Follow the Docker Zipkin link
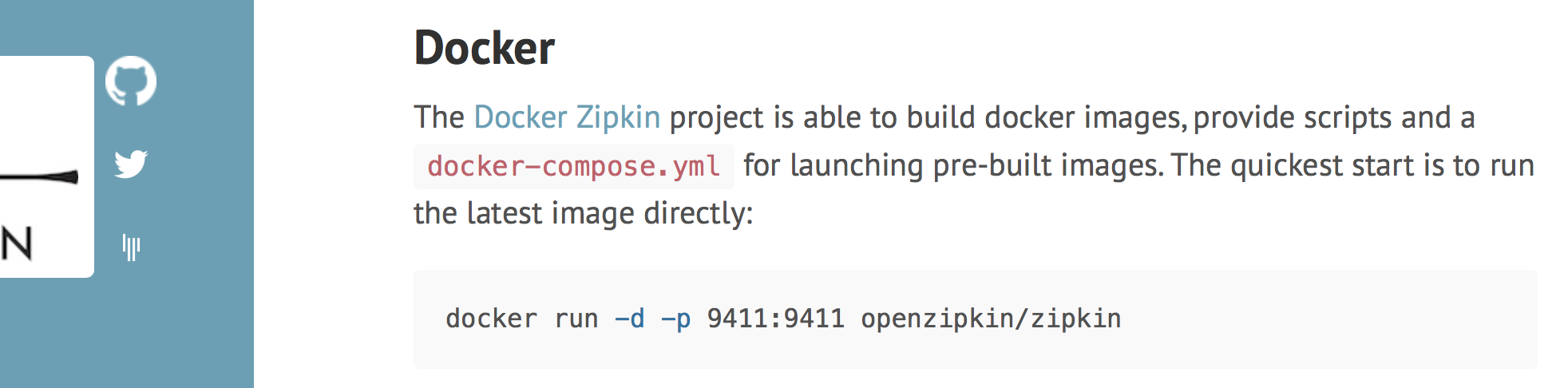Viewport: 1568px width, 388px height. tap(567, 117)
